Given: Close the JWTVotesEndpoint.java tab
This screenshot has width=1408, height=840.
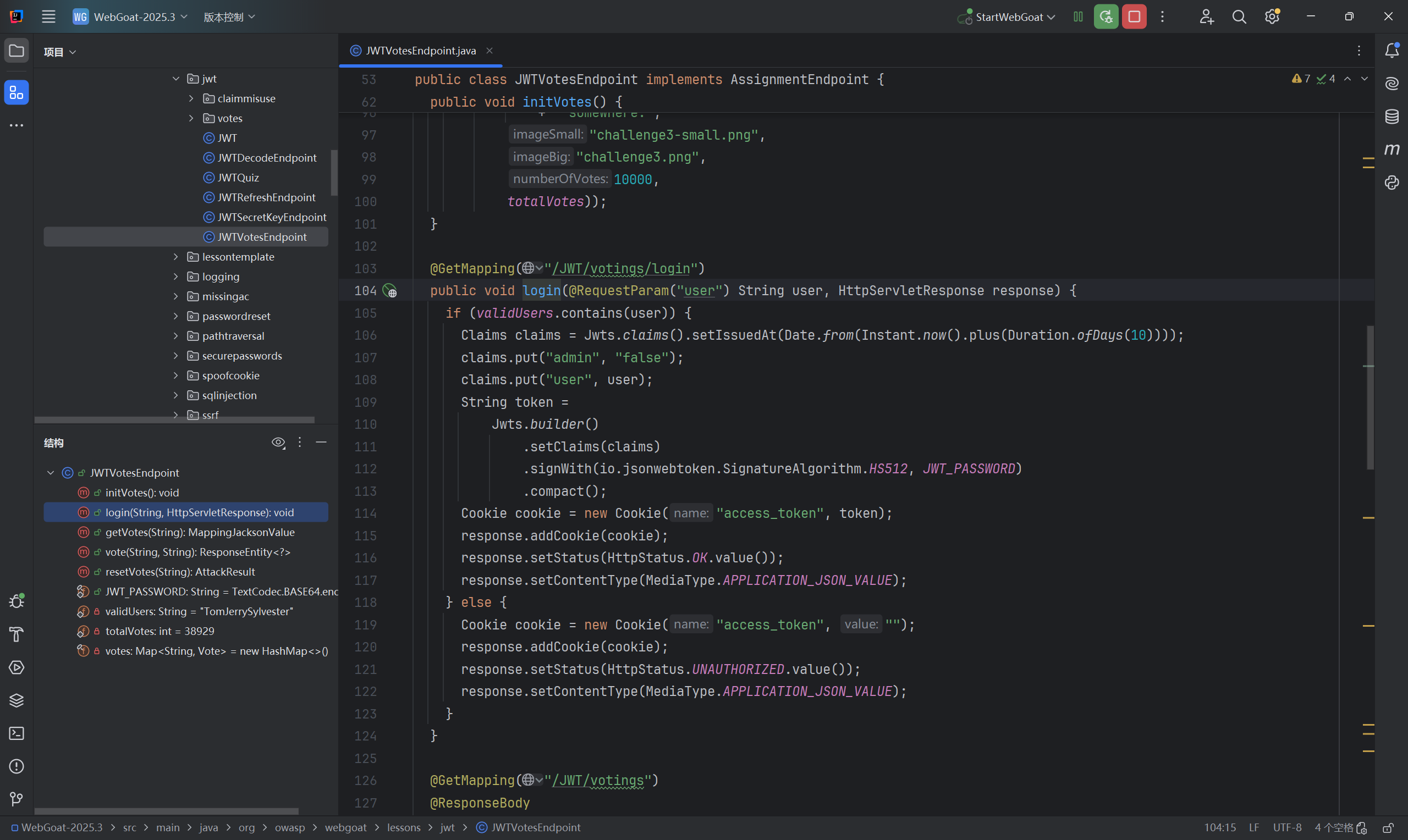Looking at the screenshot, I should 489,51.
